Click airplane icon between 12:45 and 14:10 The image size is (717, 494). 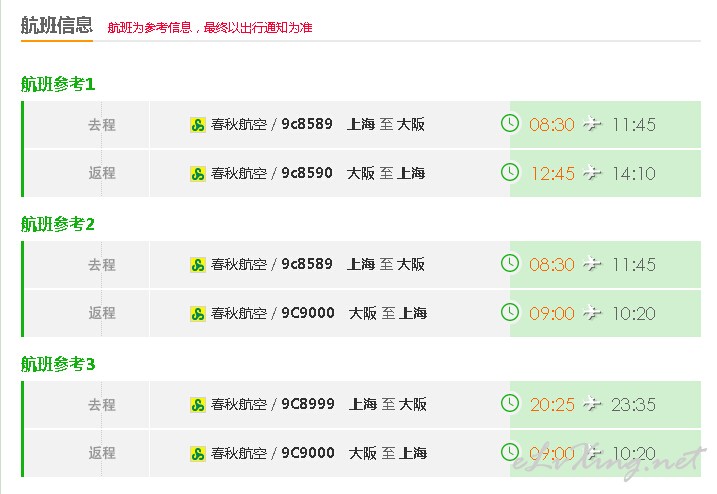(593, 173)
